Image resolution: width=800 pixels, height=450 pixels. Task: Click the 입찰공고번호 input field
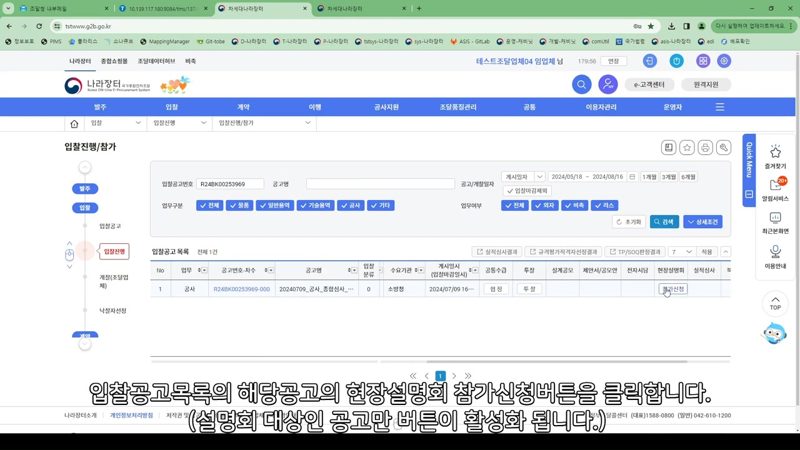click(x=230, y=184)
